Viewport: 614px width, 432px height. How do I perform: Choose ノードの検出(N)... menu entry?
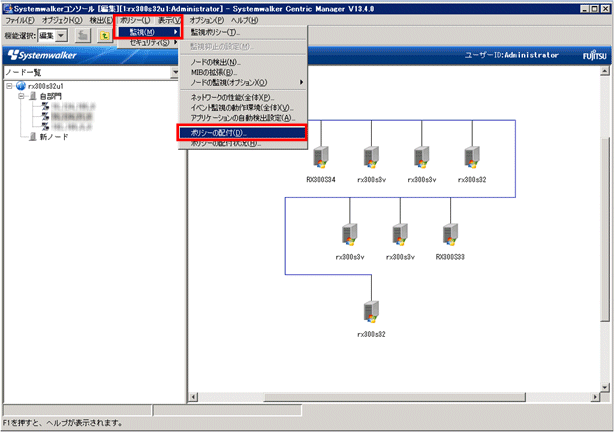(243, 62)
